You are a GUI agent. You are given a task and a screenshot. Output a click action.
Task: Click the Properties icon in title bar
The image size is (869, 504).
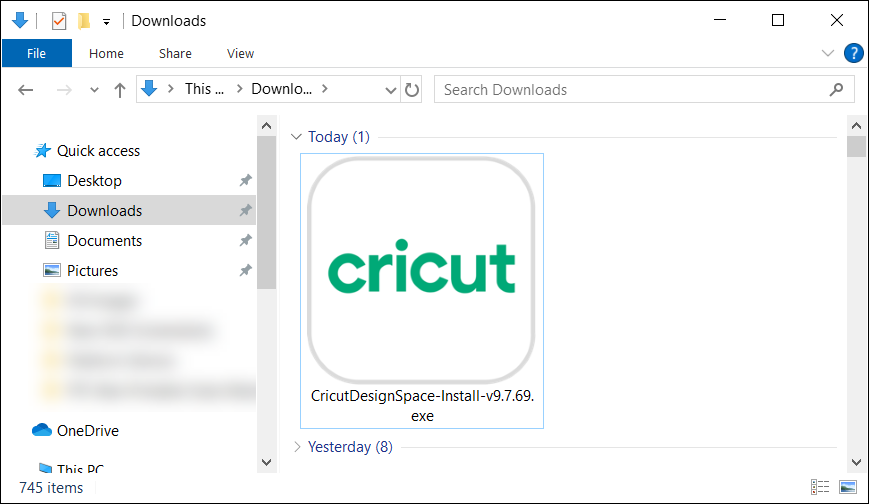(59, 21)
